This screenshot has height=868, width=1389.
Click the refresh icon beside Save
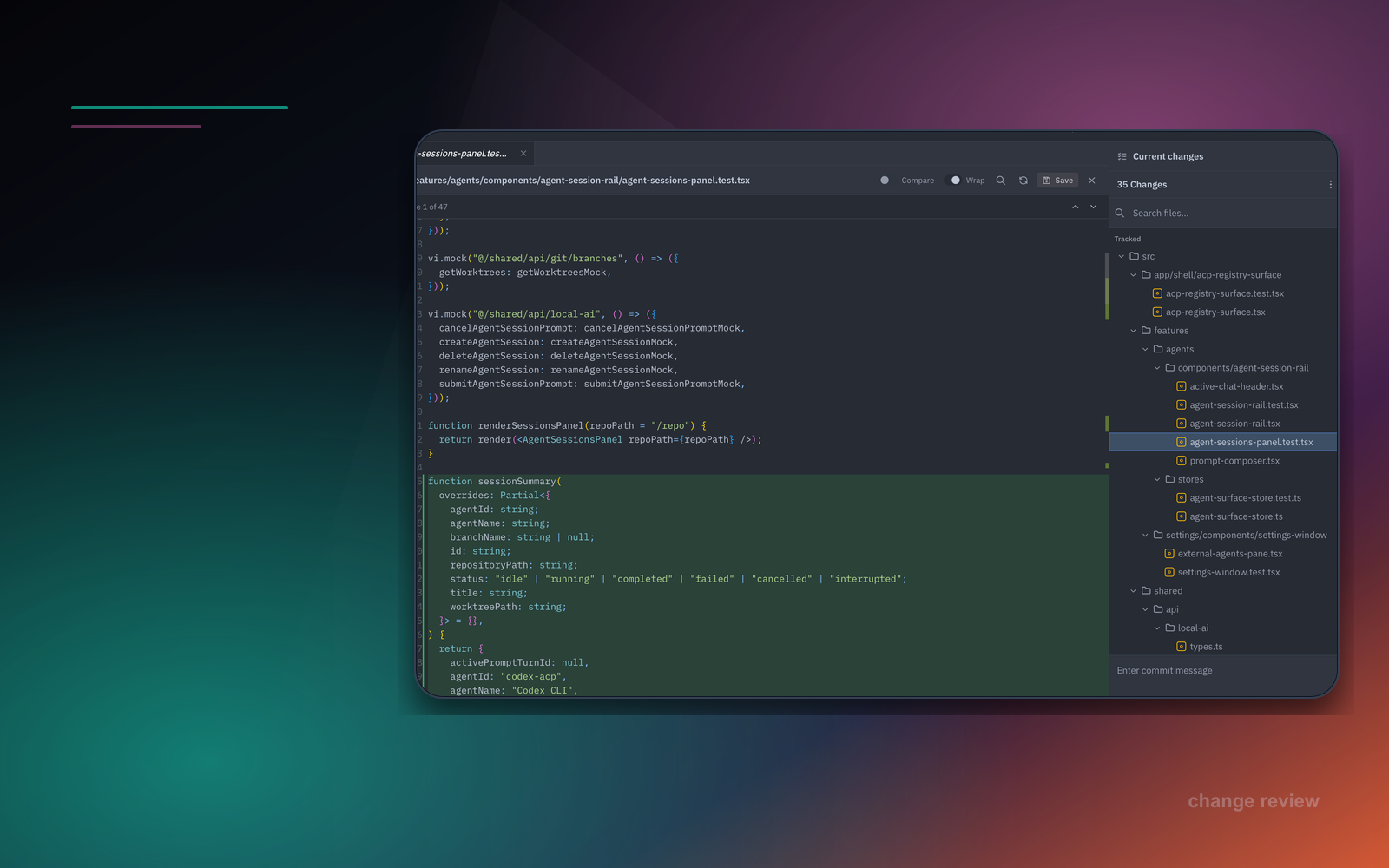1024,181
